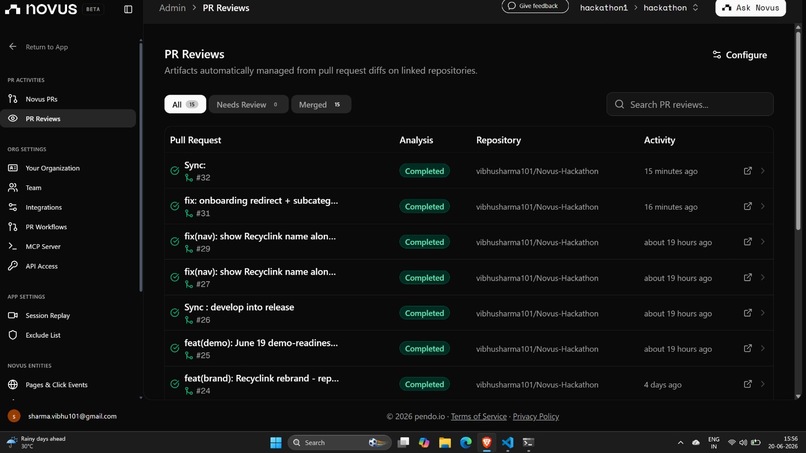Click merged status icon for PR #29
The width and height of the screenshot is (806, 453).
[x=175, y=242]
